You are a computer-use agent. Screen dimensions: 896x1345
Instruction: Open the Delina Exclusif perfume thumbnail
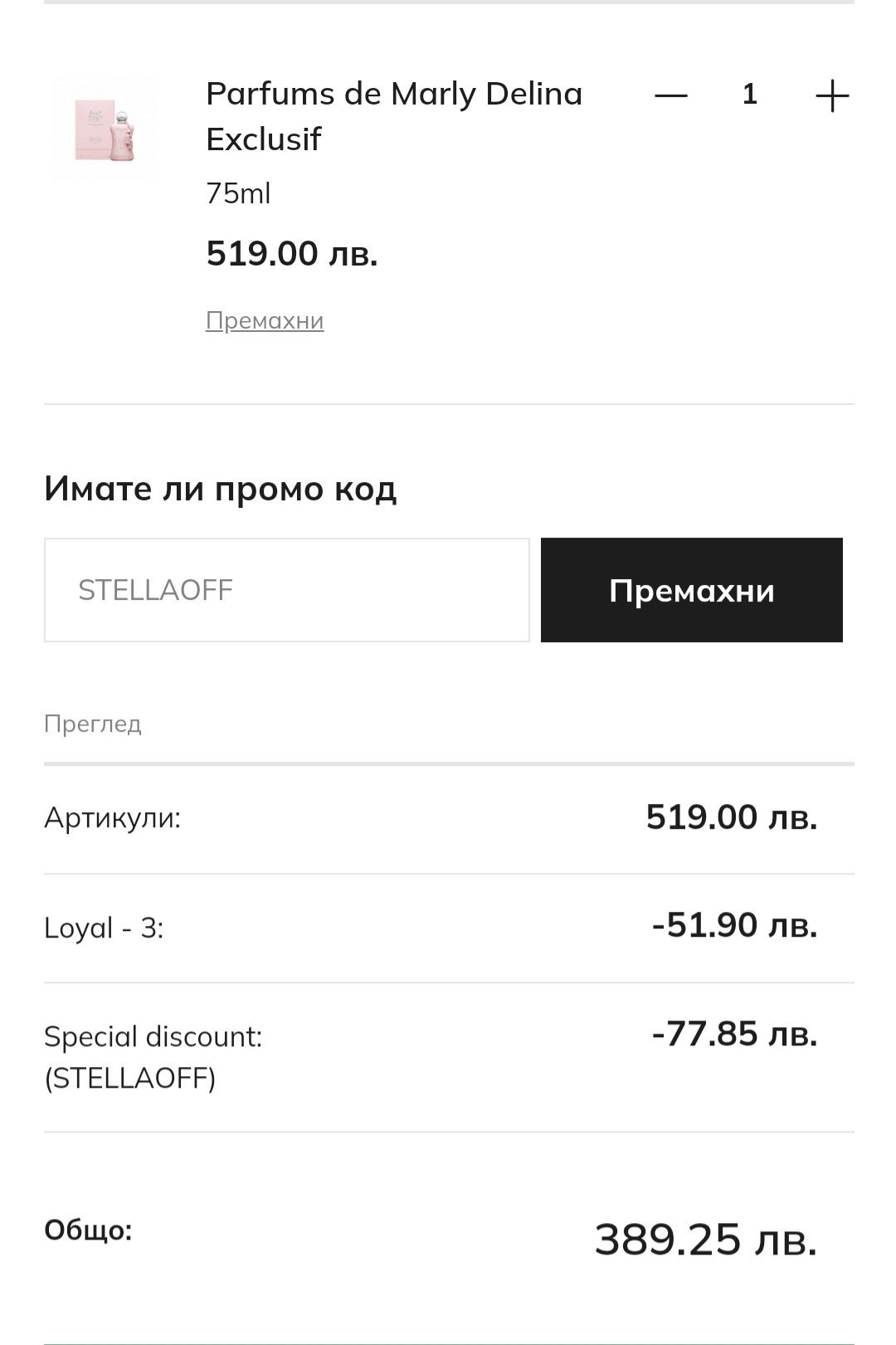tap(105, 131)
